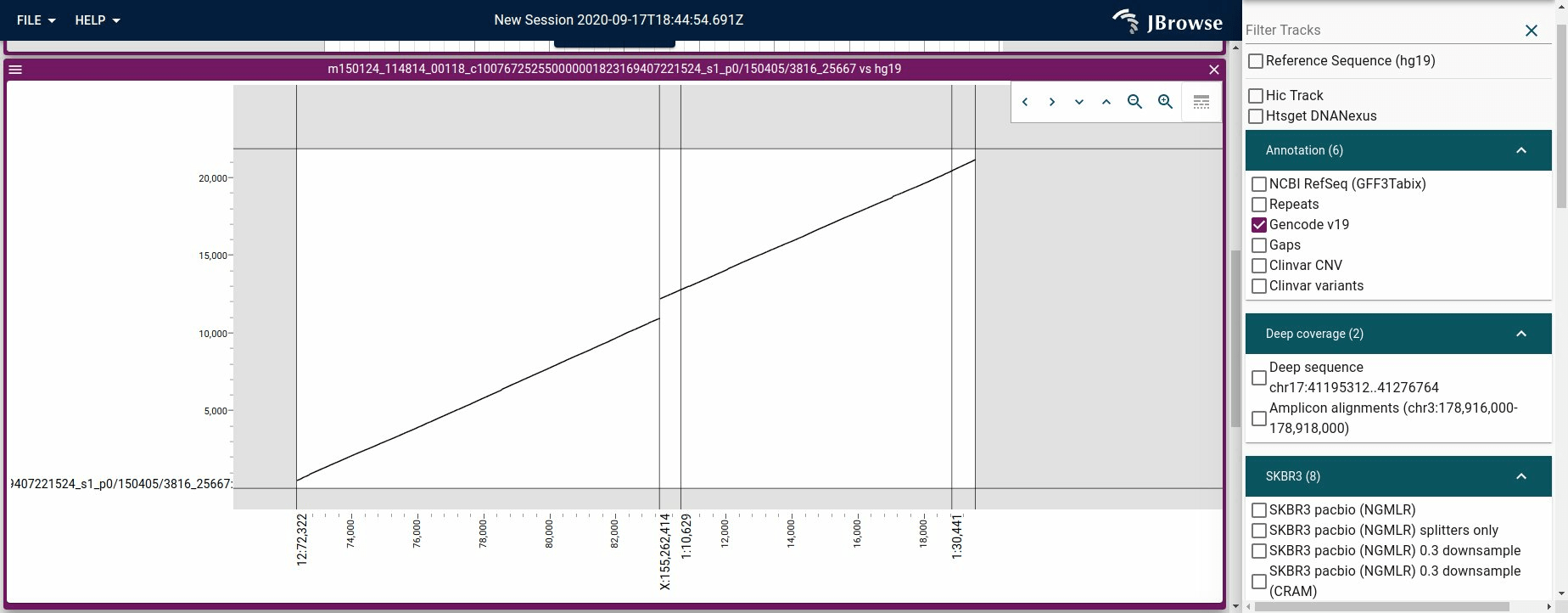Click the 20,000 y-axis tick label

click(x=213, y=178)
